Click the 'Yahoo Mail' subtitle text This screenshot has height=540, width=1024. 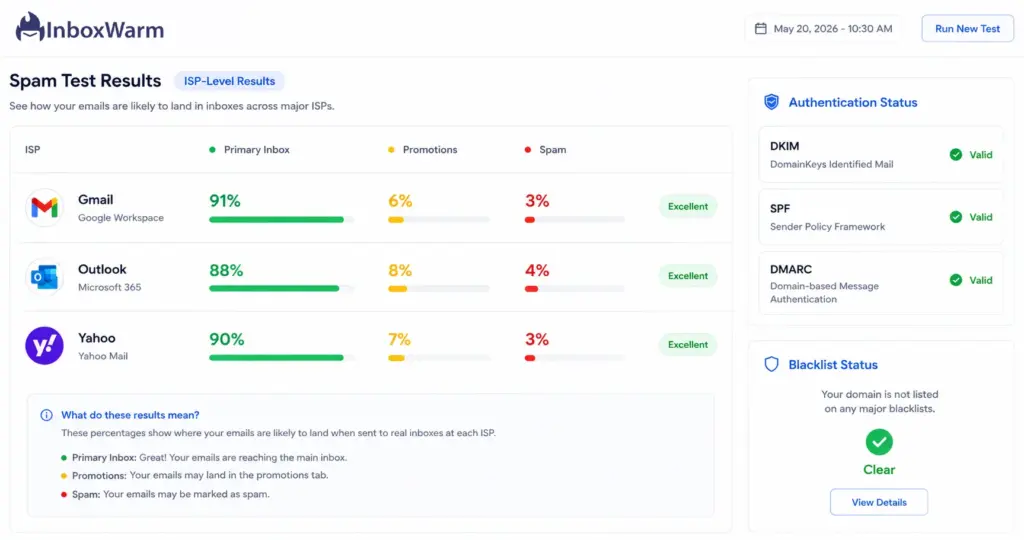[x=103, y=356]
